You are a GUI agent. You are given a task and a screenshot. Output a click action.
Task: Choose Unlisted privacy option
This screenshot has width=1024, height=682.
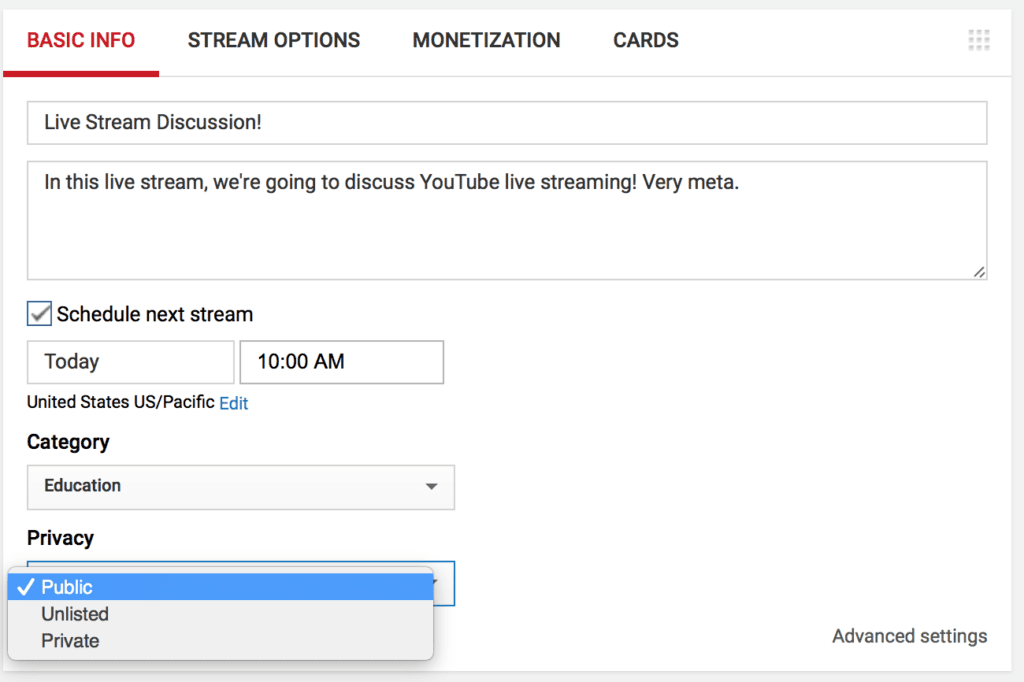tap(75, 614)
